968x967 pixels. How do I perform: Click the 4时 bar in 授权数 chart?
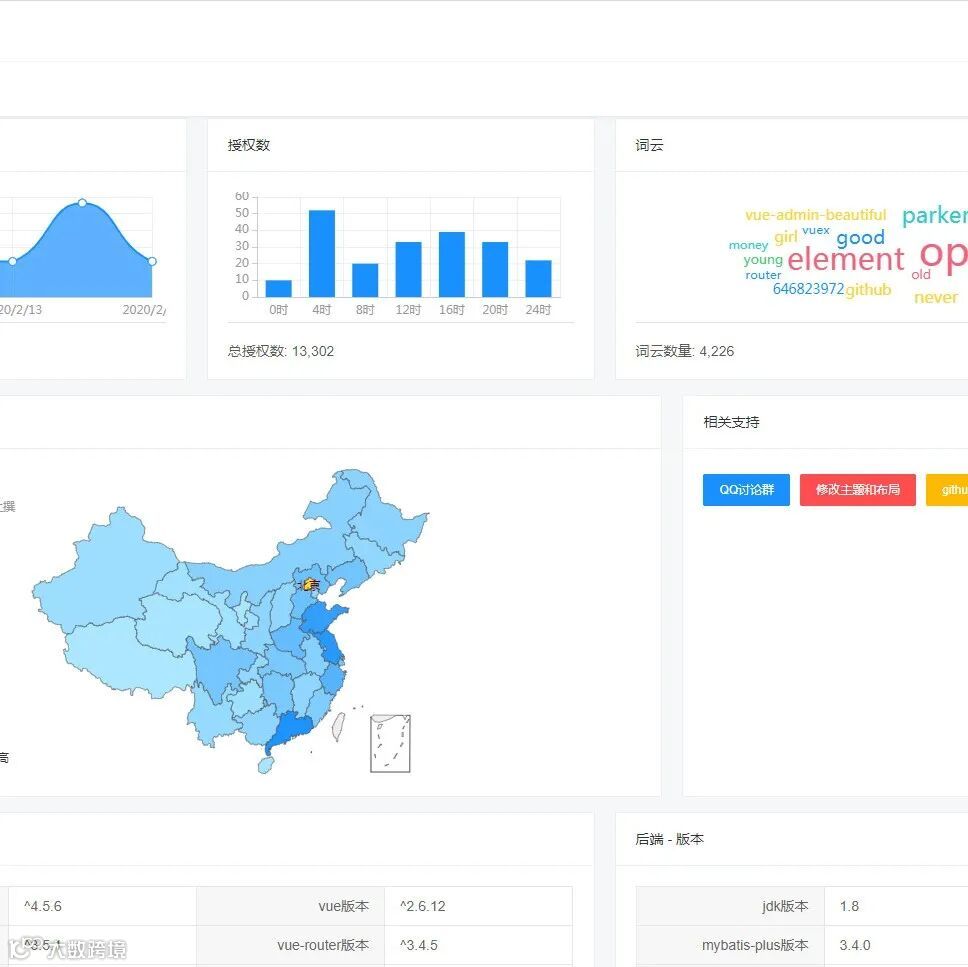click(x=322, y=254)
